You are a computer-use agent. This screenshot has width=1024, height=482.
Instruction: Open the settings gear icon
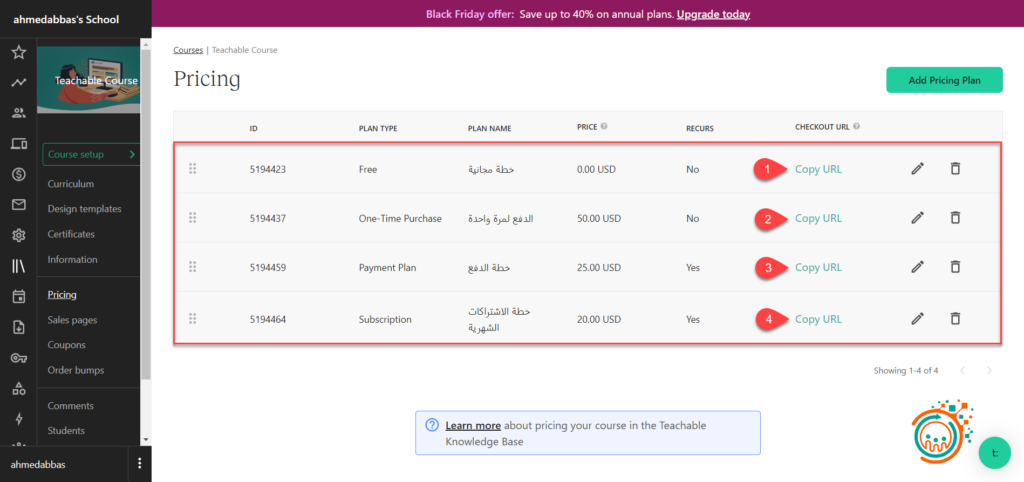[x=18, y=236]
